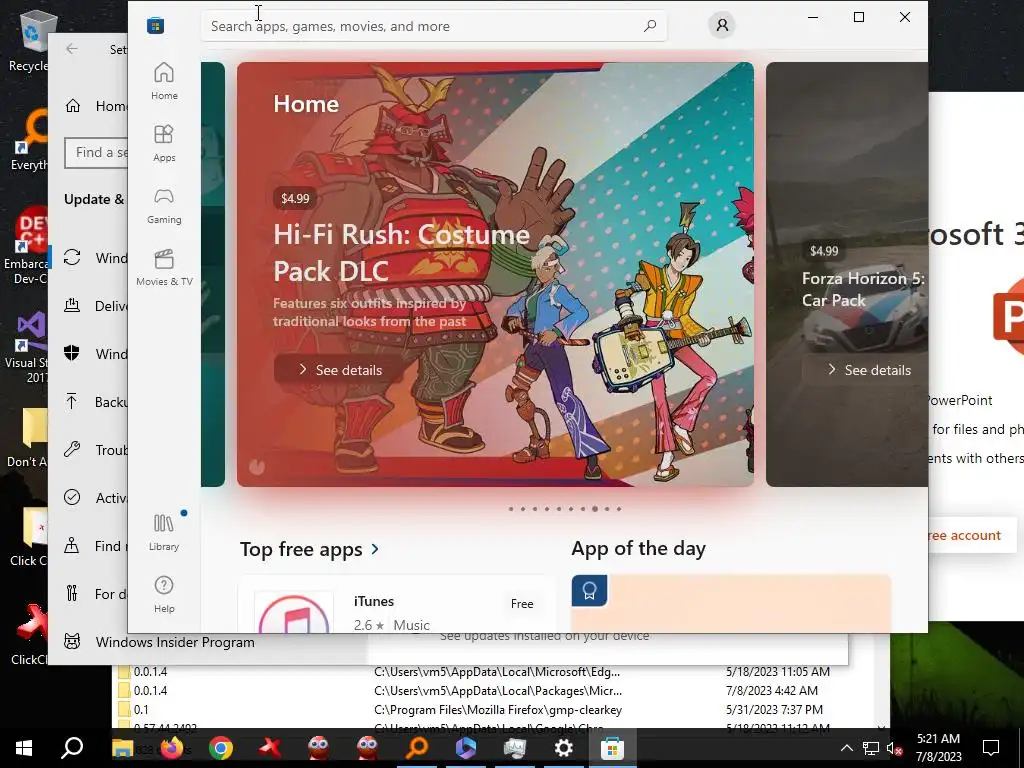
Task: Open the network tray icon
Action: tap(871, 748)
